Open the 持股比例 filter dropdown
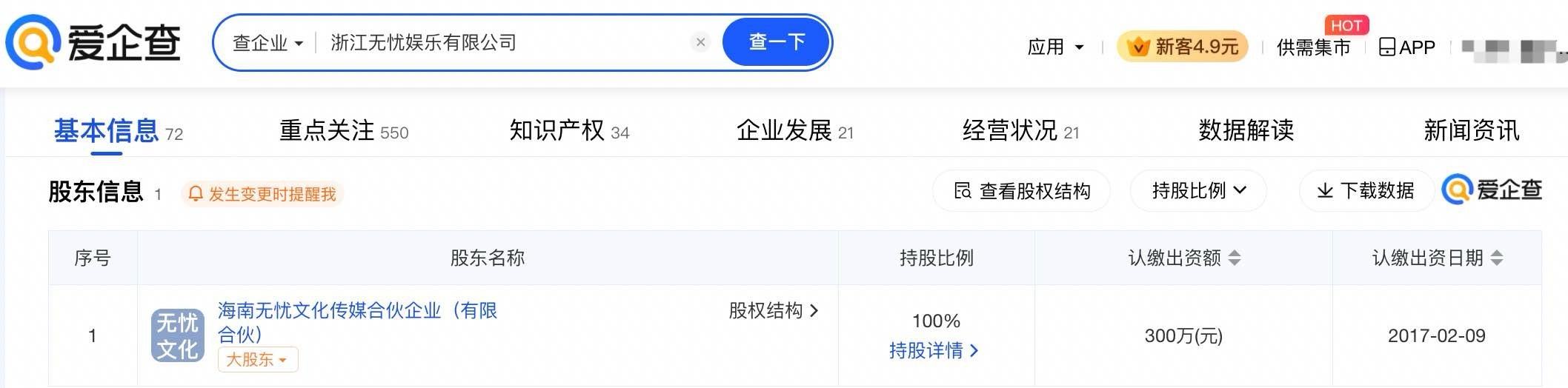Viewport: 1568px width, 388px height. pos(1198,191)
